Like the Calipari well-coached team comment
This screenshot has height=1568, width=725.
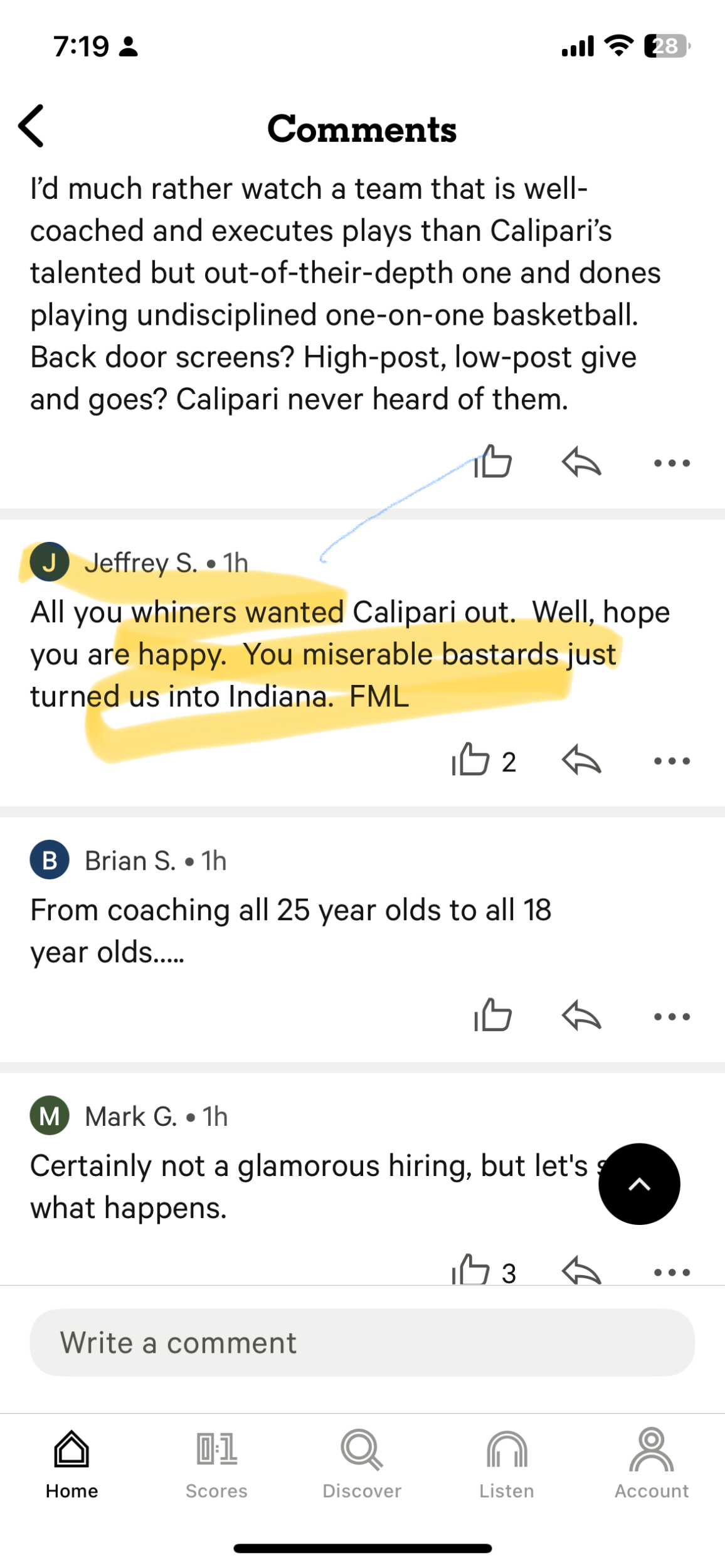(493, 463)
